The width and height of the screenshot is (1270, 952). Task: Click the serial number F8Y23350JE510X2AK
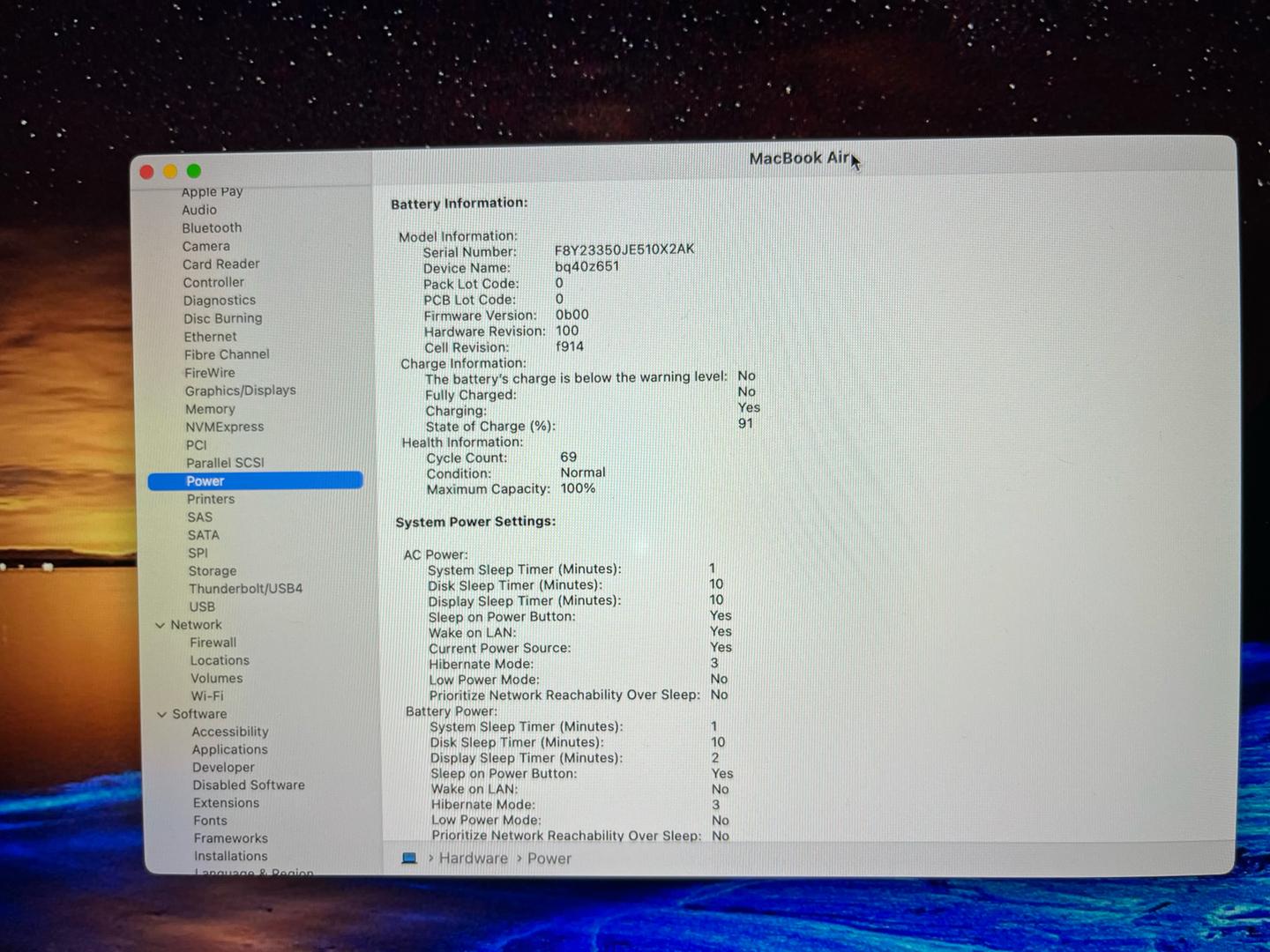(x=624, y=249)
